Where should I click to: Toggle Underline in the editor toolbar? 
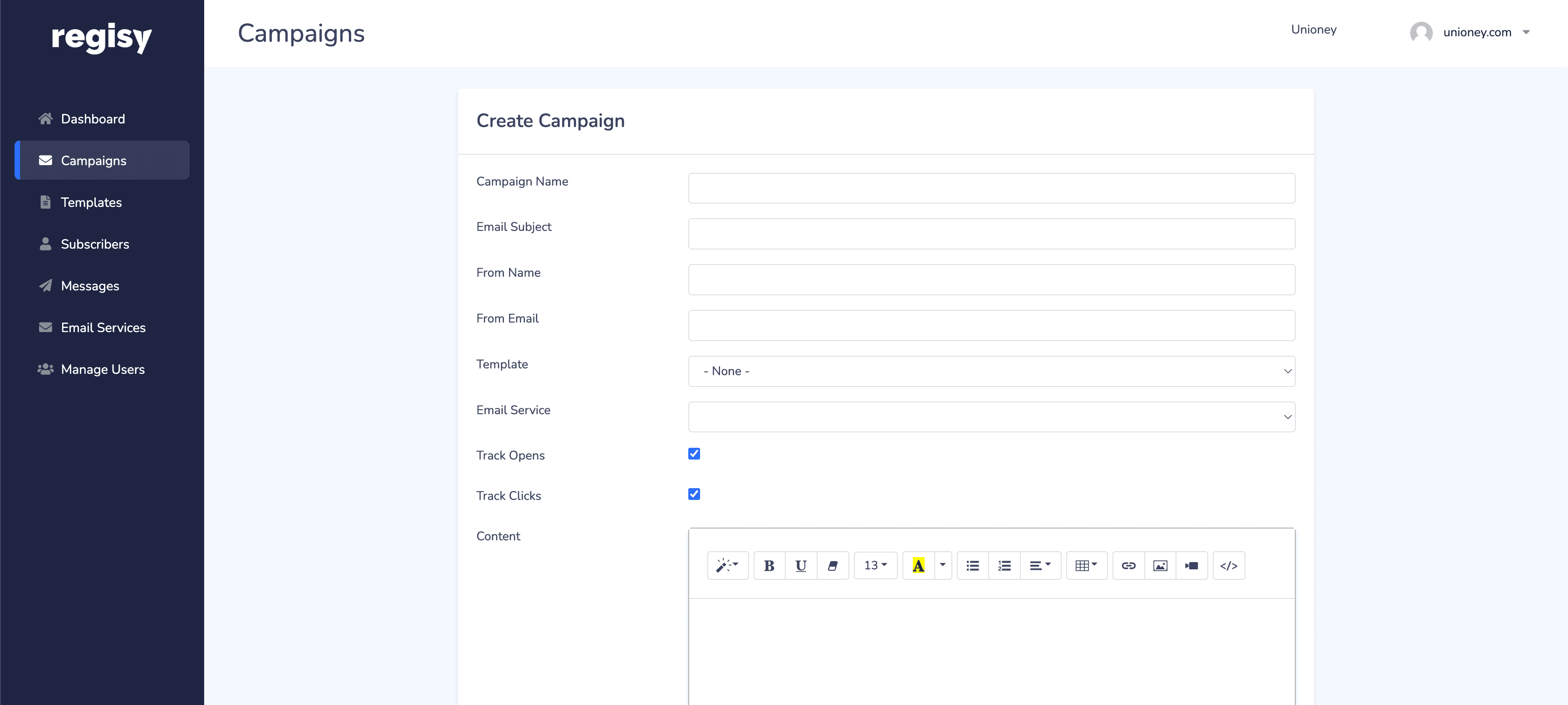click(x=800, y=566)
